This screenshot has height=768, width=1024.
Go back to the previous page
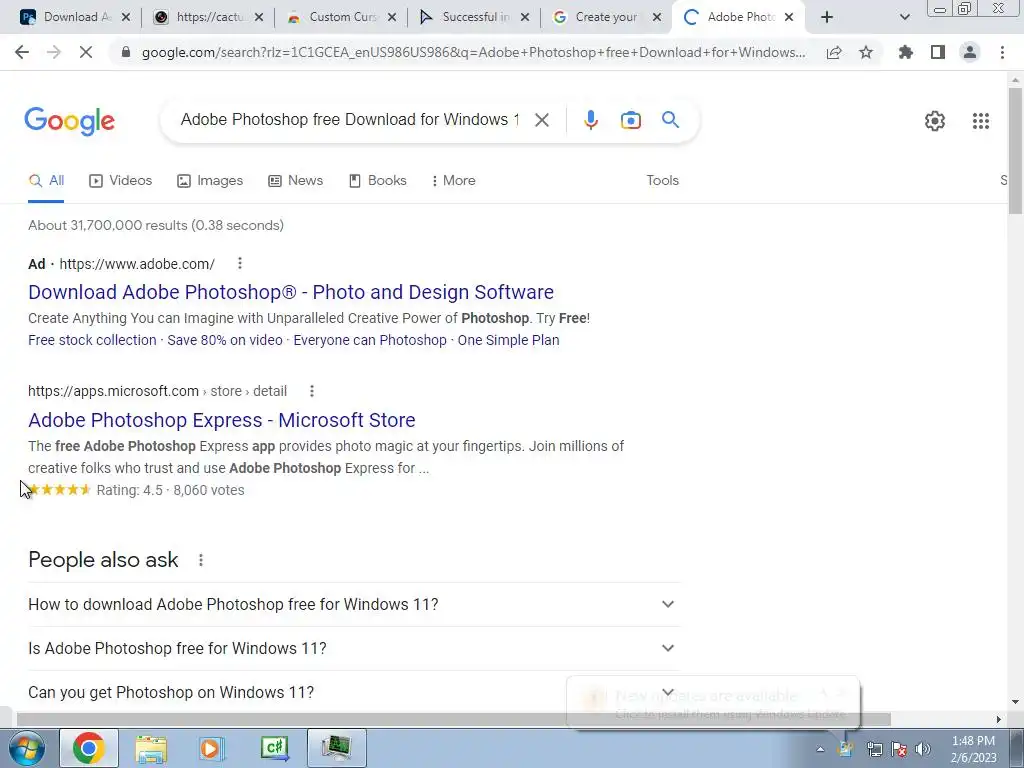click(x=22, y=52)
